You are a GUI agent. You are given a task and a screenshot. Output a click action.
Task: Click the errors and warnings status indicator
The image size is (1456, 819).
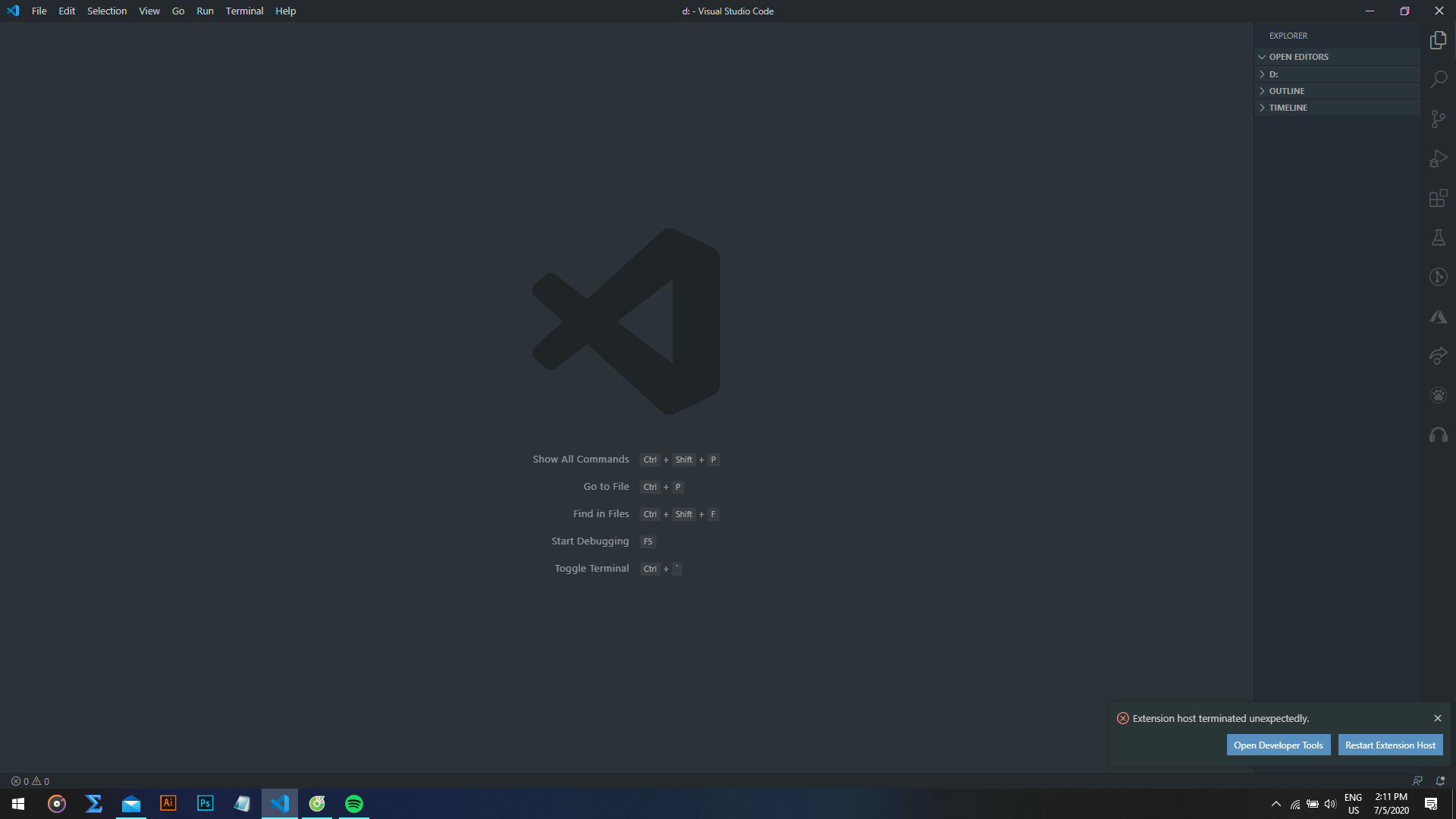(30, 780)
